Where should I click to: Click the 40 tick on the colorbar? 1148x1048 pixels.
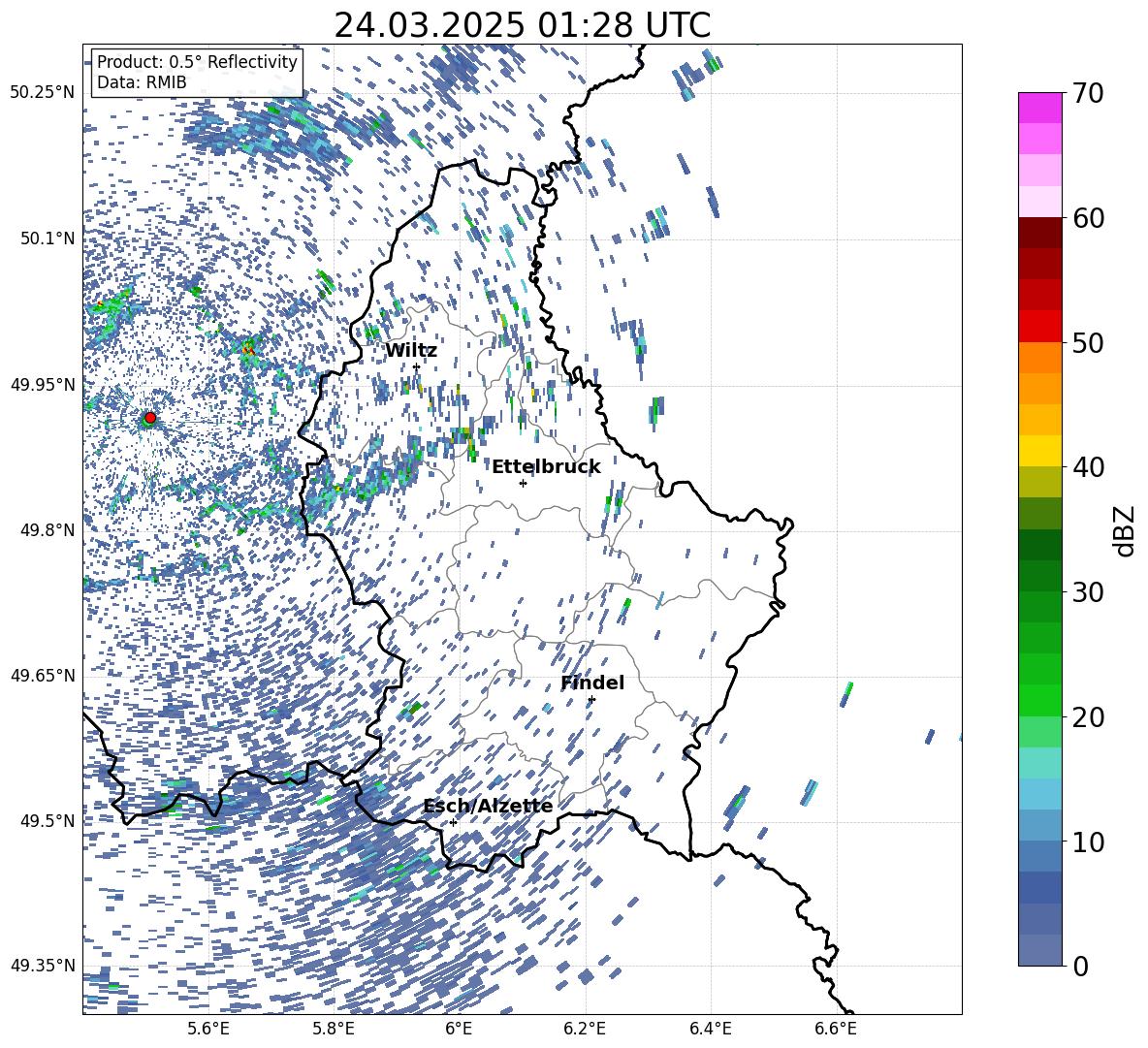tap(1088, 467)
